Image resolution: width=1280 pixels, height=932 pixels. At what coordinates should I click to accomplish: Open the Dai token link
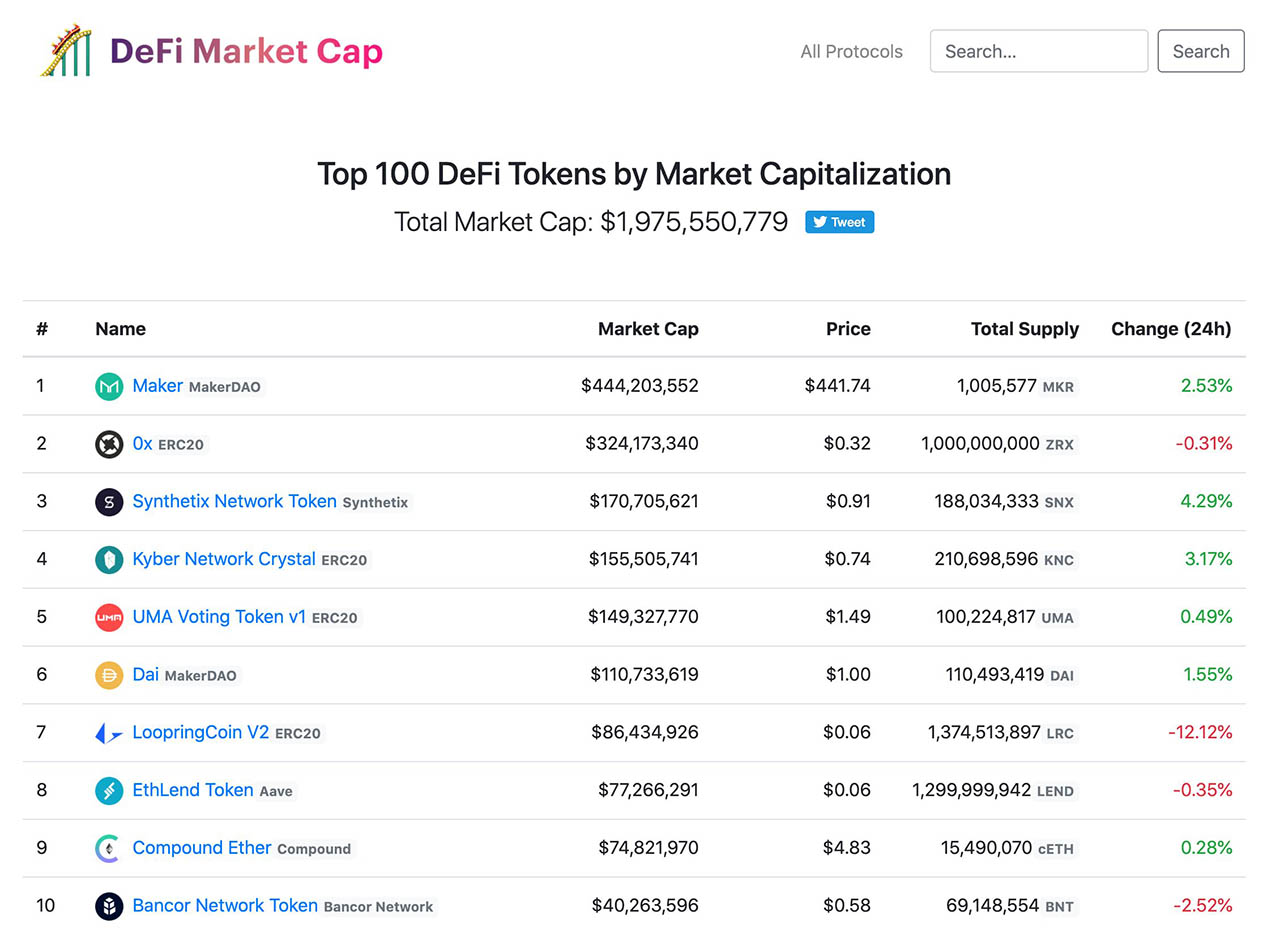146,674
